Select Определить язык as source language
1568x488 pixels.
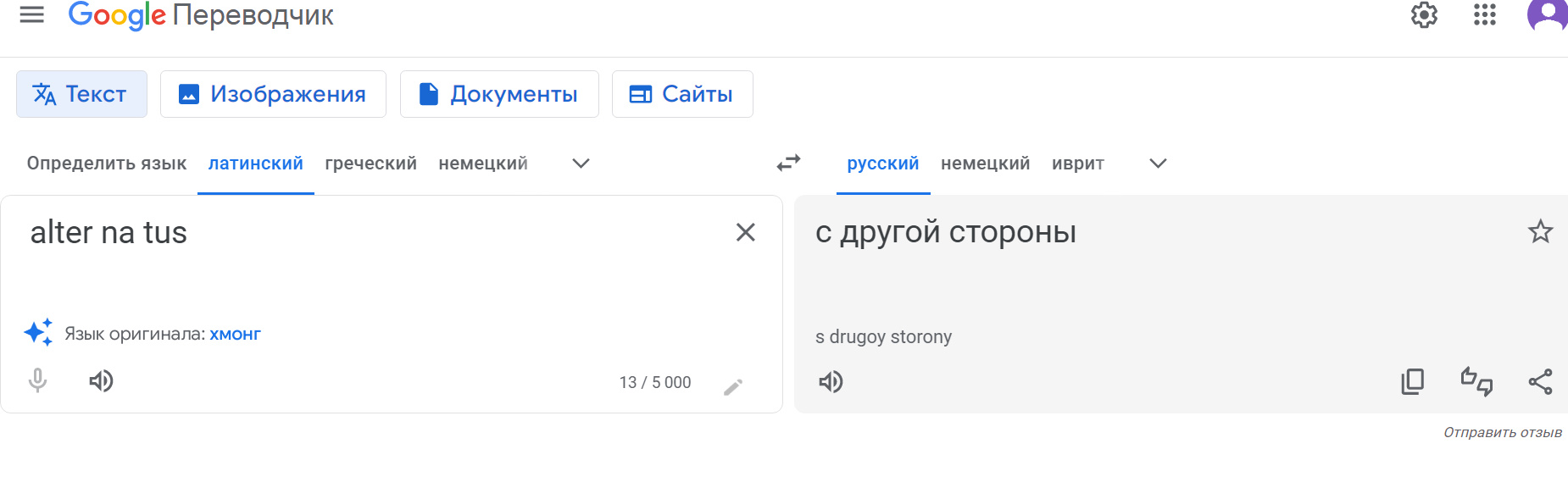[107, 164]
